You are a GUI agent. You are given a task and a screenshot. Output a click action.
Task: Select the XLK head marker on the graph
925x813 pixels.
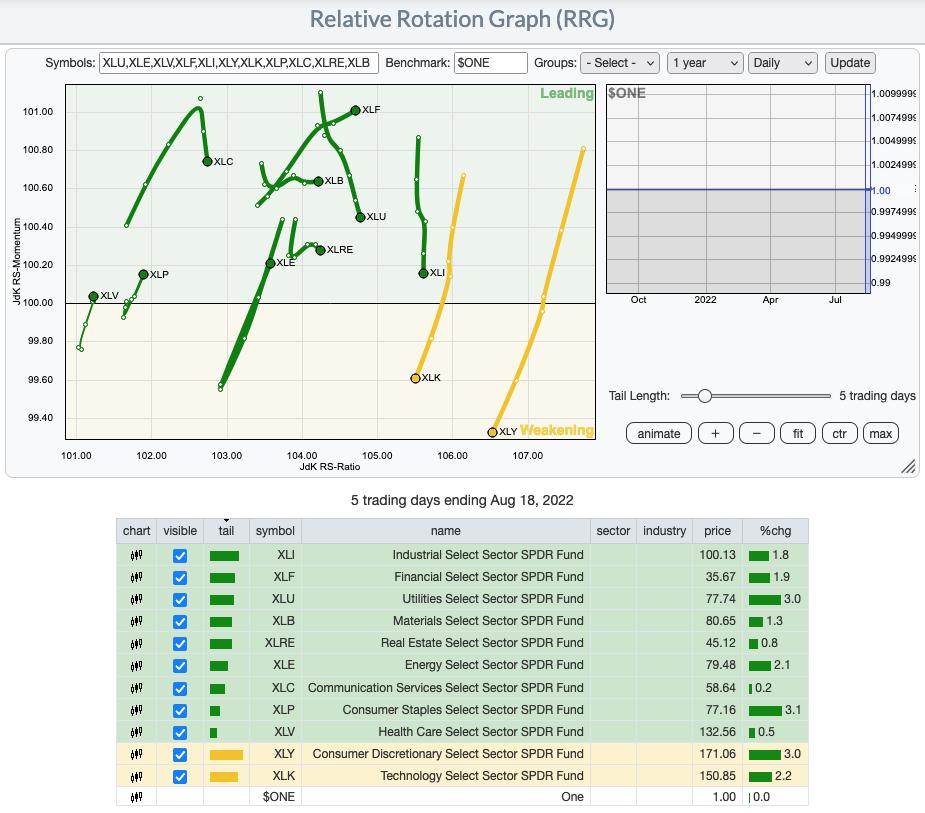tap(415, 378)
